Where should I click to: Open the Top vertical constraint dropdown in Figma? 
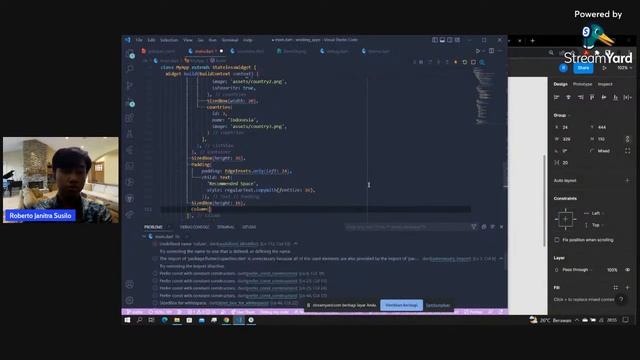click(597, 225)
